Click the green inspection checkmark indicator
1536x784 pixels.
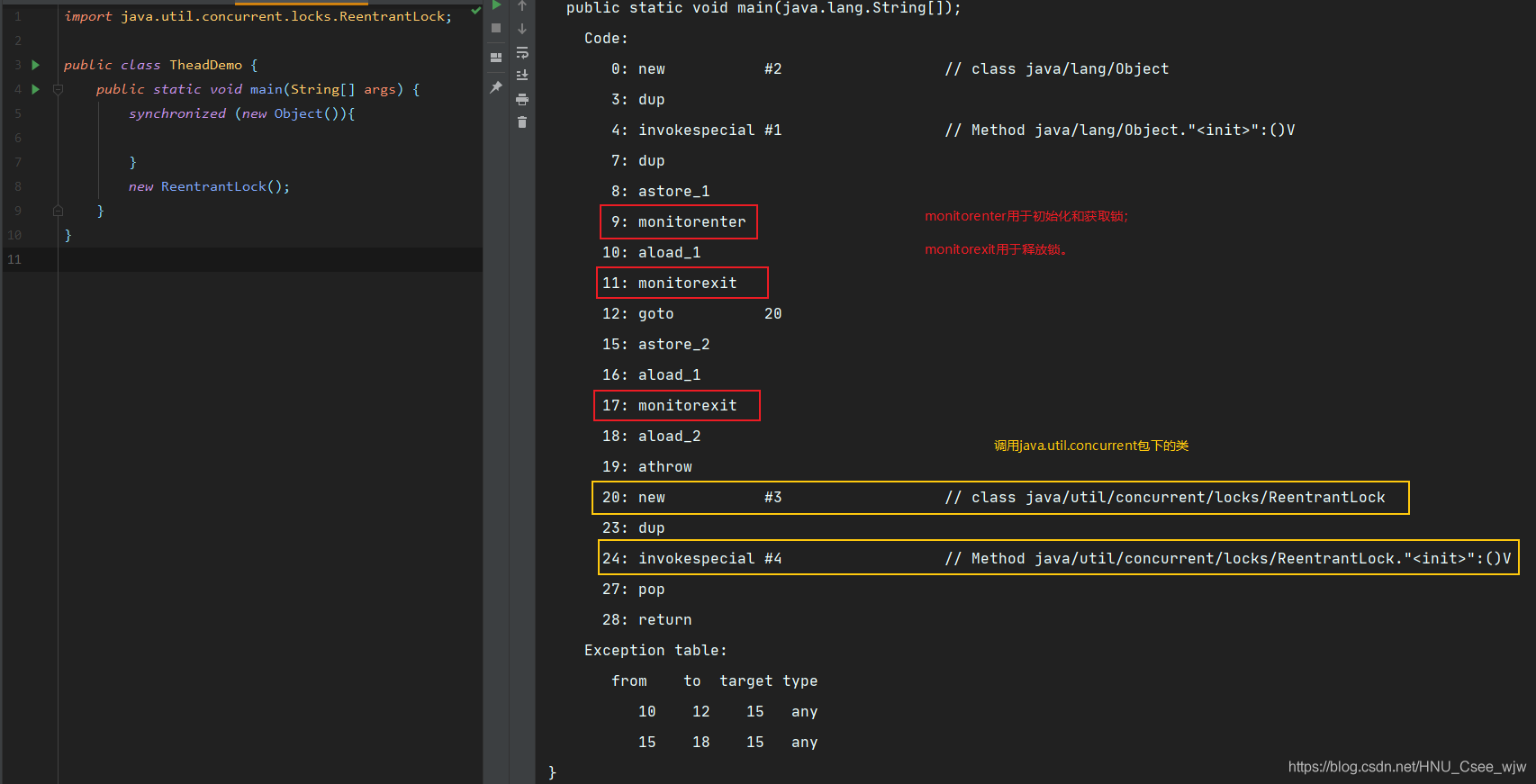pos(475,11)
